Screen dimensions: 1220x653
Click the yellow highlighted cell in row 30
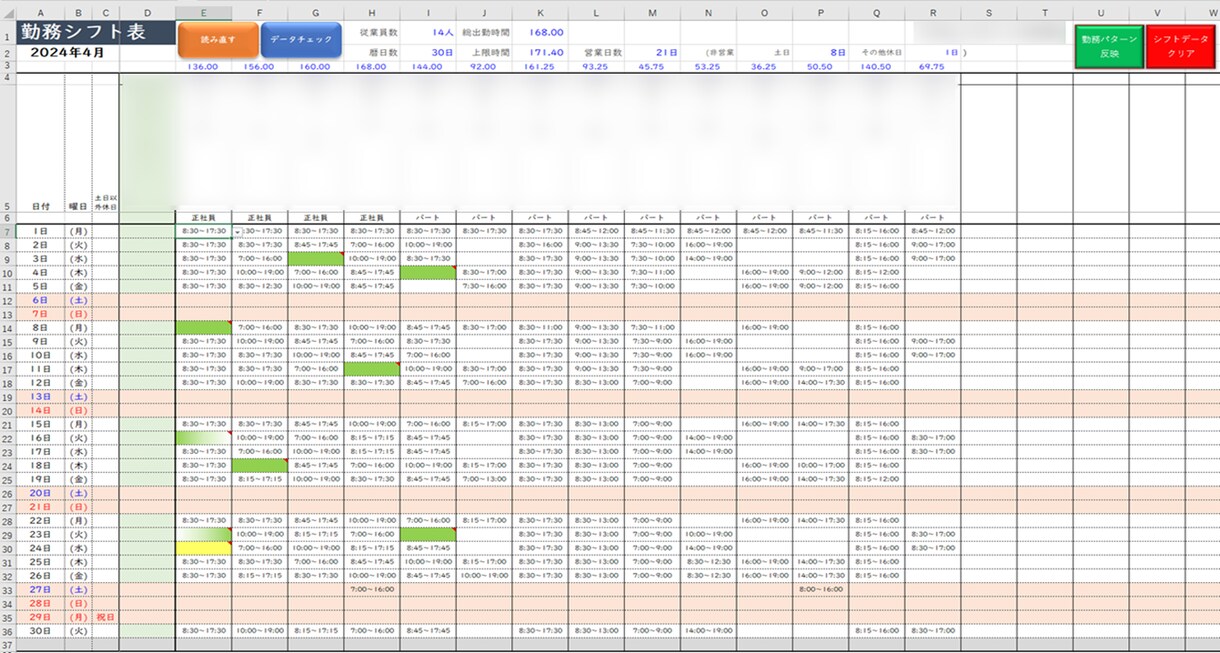click(x=203, y=548)
